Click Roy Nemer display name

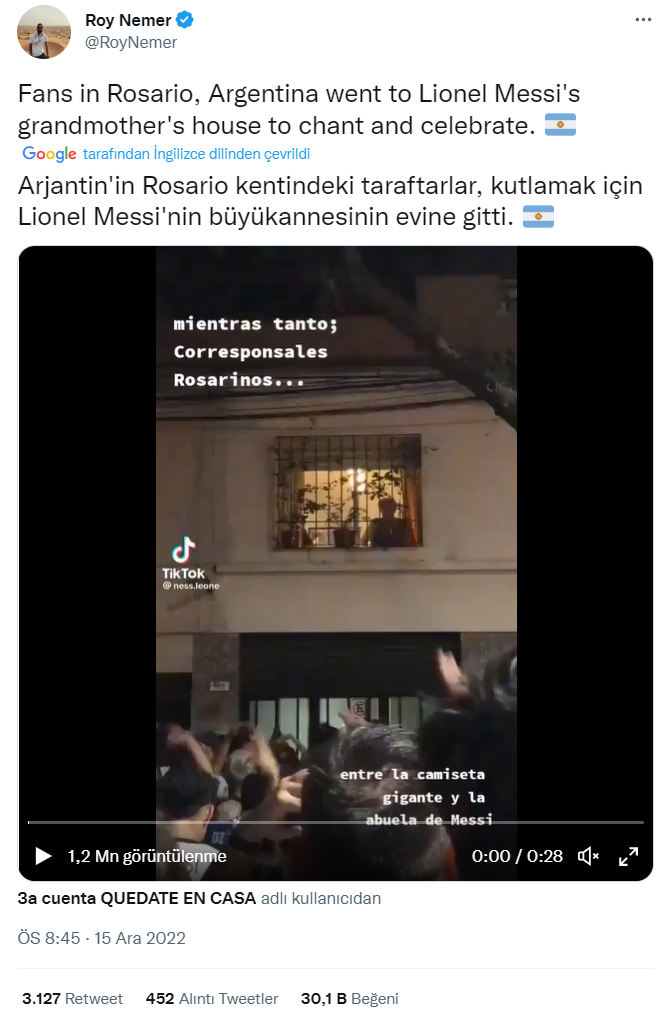point(128,20)
